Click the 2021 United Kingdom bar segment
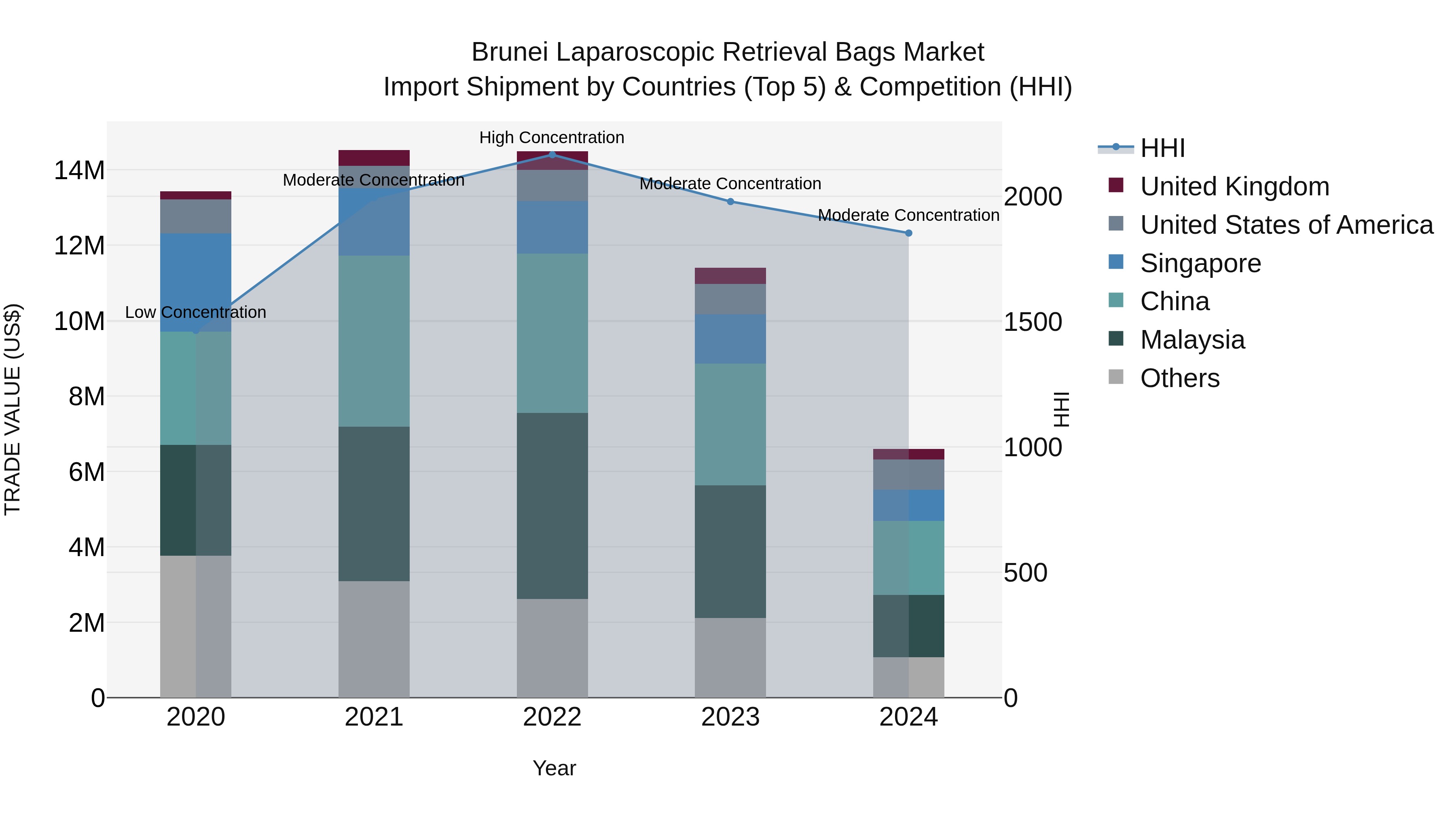 coord(374,158)
